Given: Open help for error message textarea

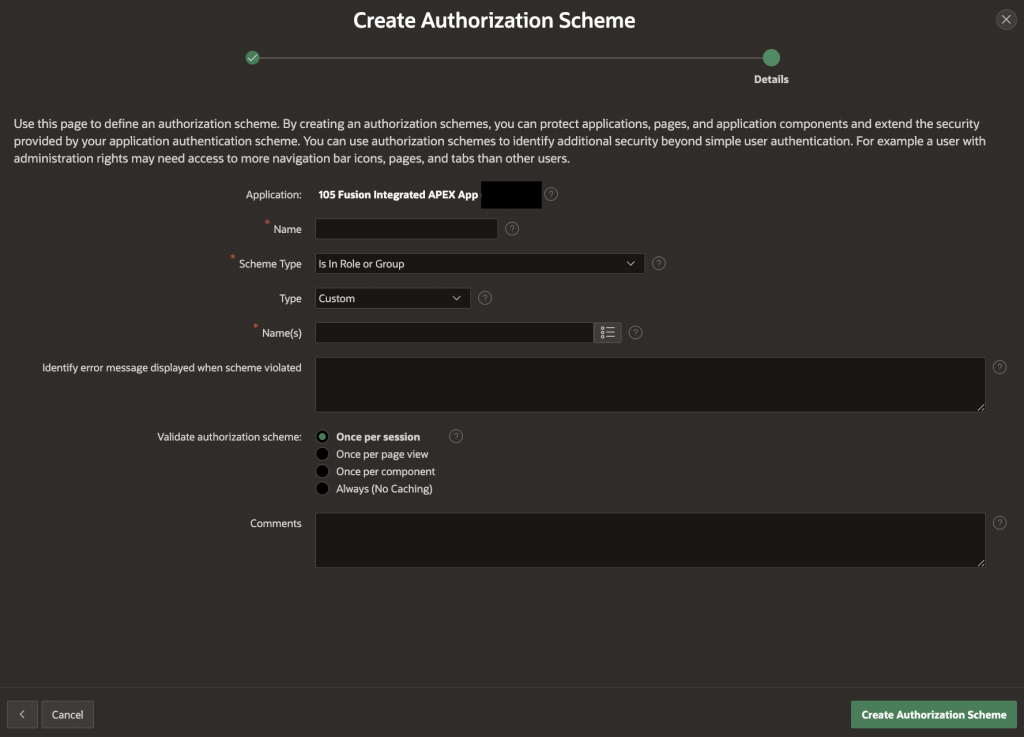Looking at the screenshot, I should pos(999,367).
